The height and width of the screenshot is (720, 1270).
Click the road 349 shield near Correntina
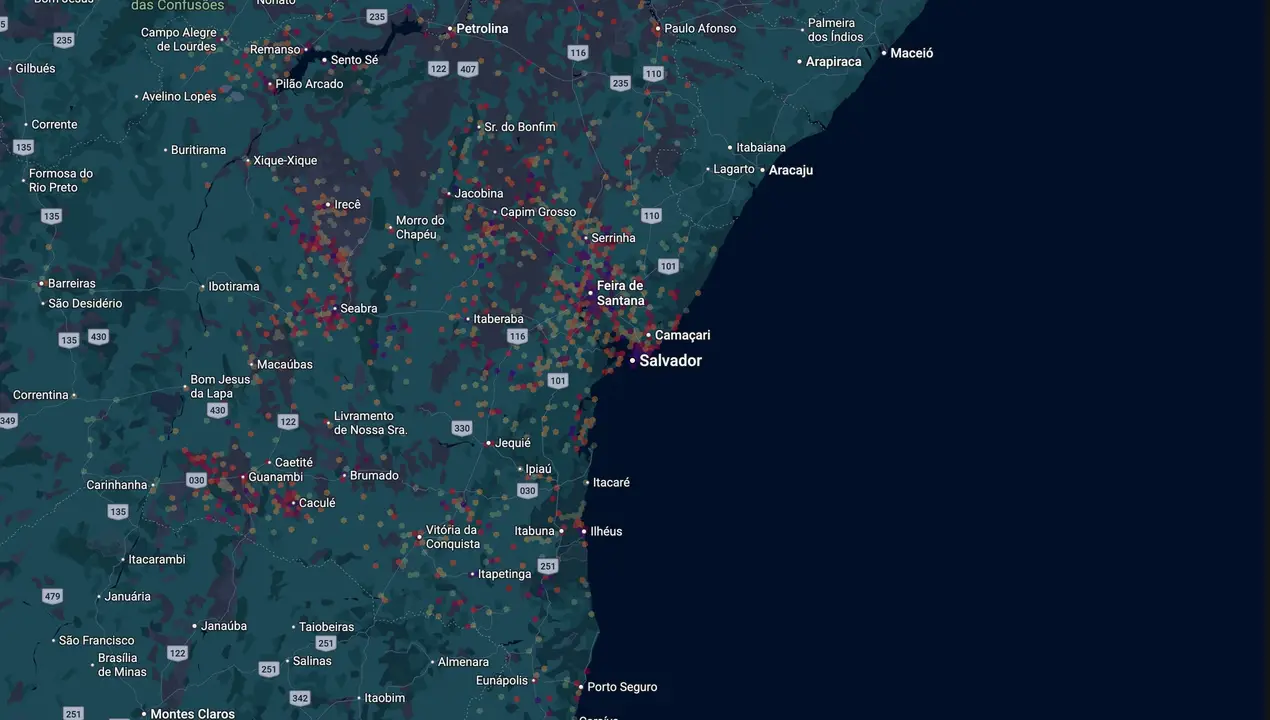(8, 421)
